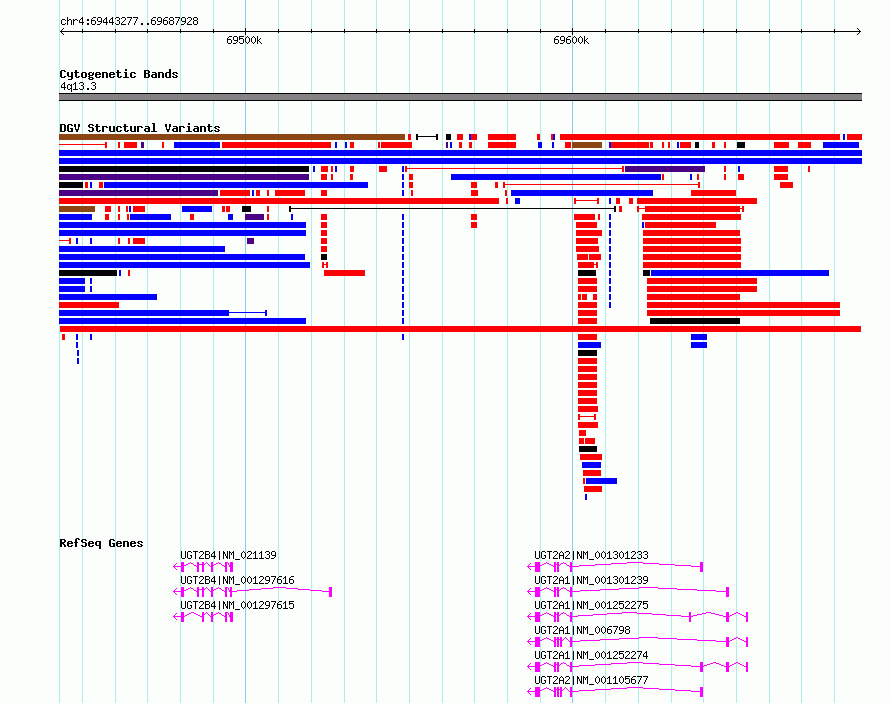Image resolution: width=890 pixels, height=703 pixels.
Task: Click the right arrowhead of the scale ruler
Action: tap(859, 31)
